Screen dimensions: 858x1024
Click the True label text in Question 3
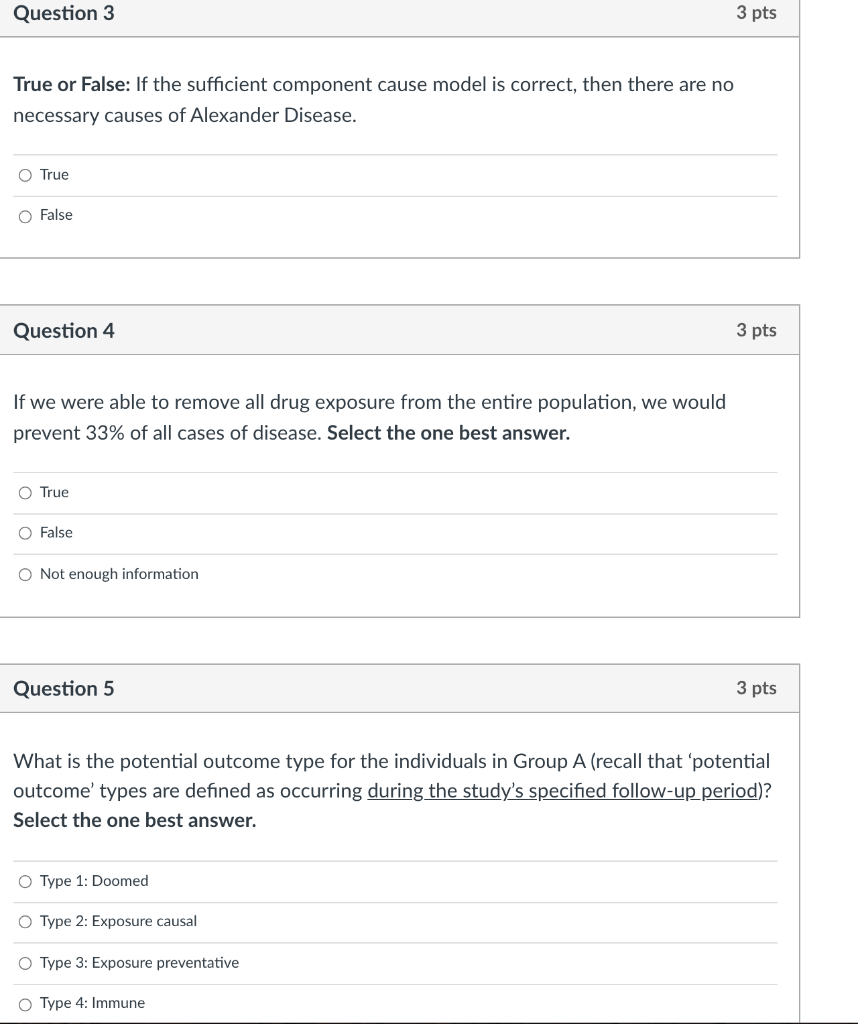click(53, 174)
